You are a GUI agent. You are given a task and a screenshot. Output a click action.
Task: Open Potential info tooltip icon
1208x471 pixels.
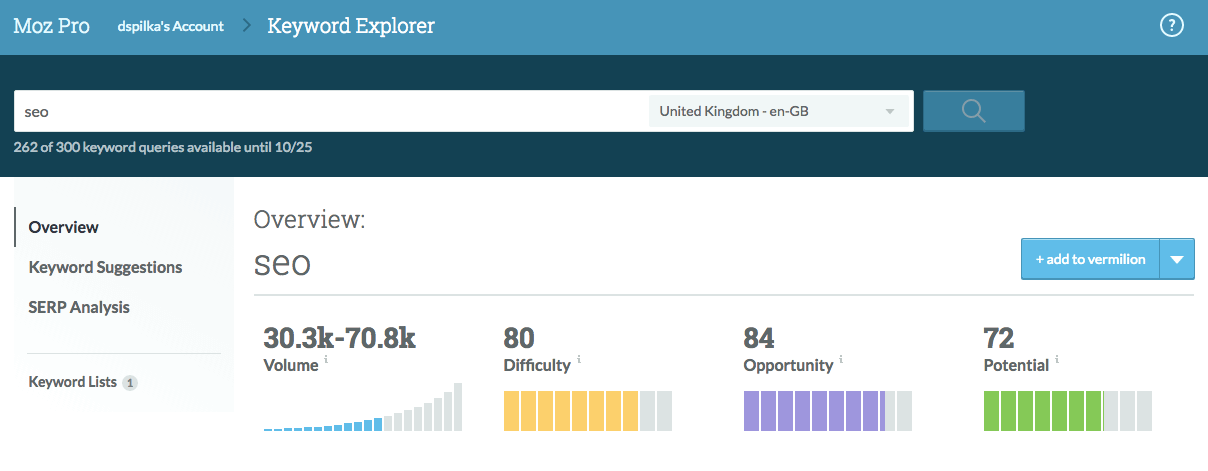point(1057,360)
